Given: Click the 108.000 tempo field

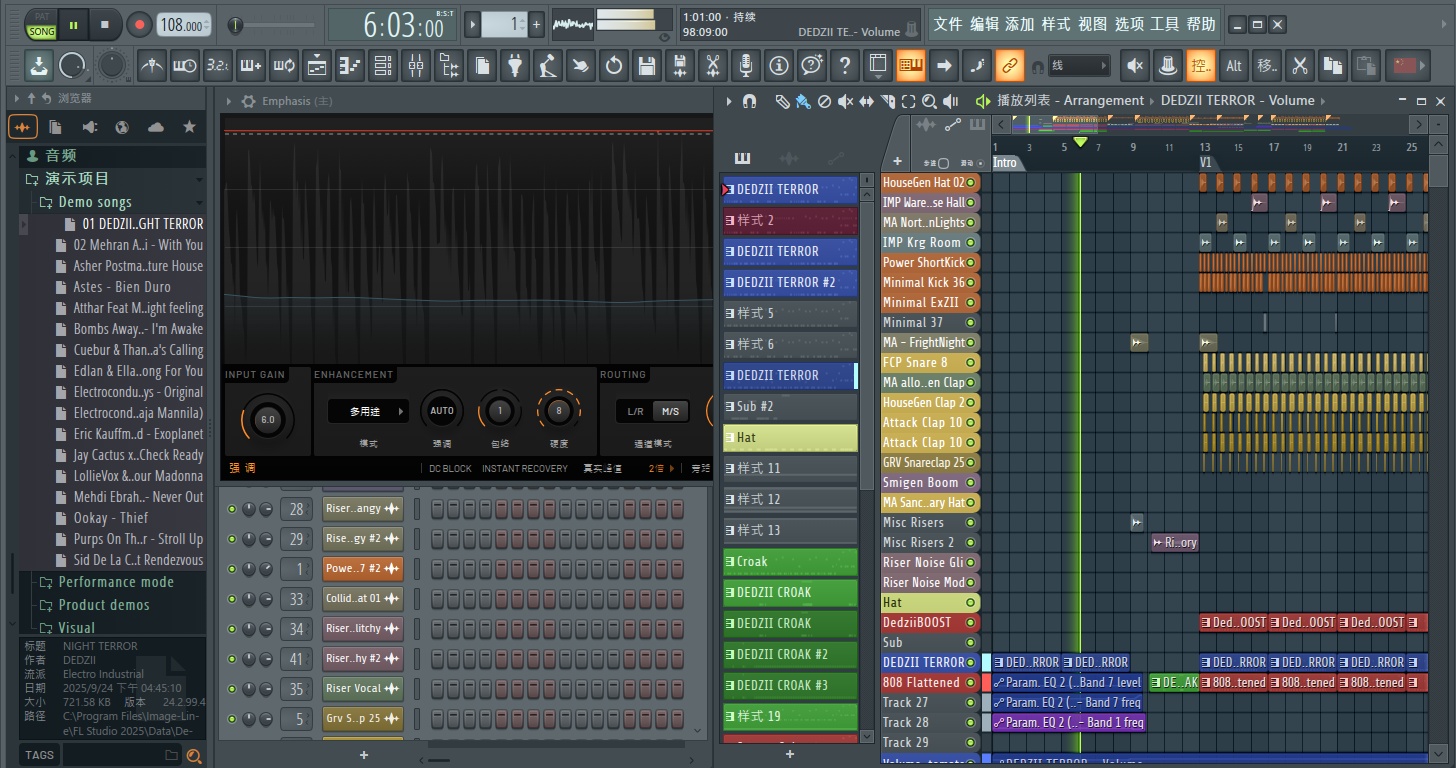Looking at the screenshot, I should [184, 25].
